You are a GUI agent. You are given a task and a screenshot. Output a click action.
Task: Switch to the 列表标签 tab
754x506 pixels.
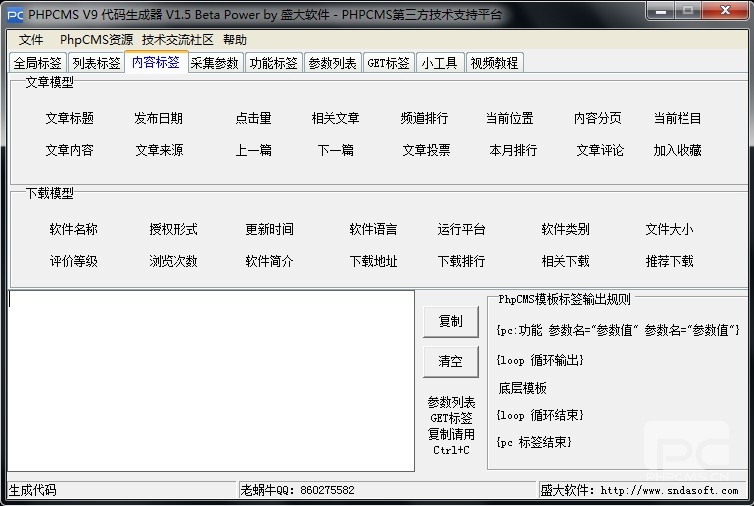point(96,63)
